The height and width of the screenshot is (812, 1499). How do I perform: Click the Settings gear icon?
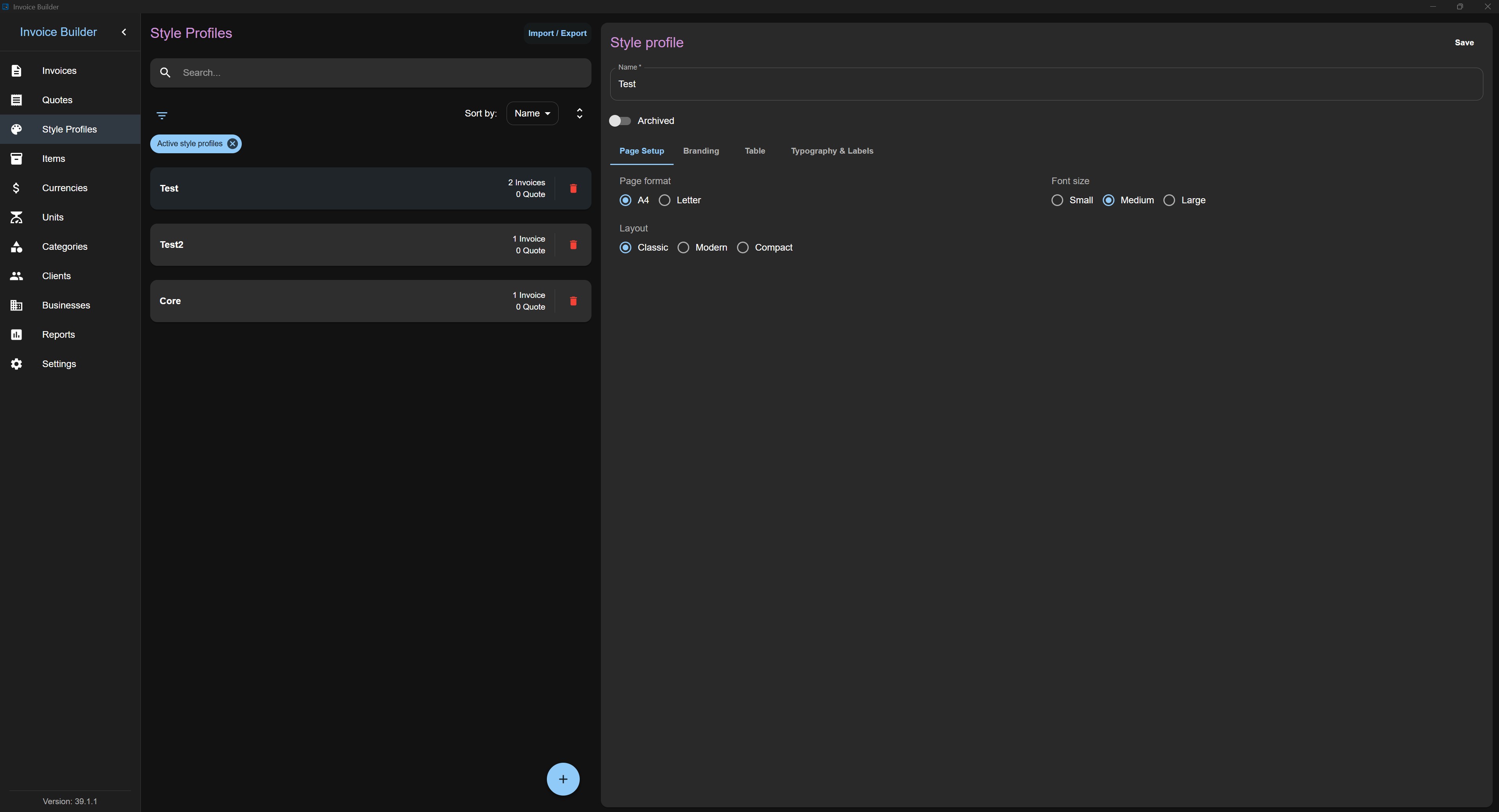(x=16, y=364)
